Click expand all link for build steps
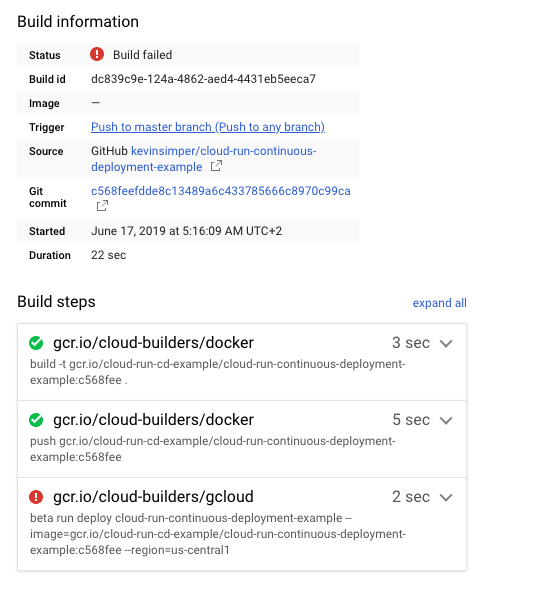This screenshot has height=596, width=551. coord(440,303)
